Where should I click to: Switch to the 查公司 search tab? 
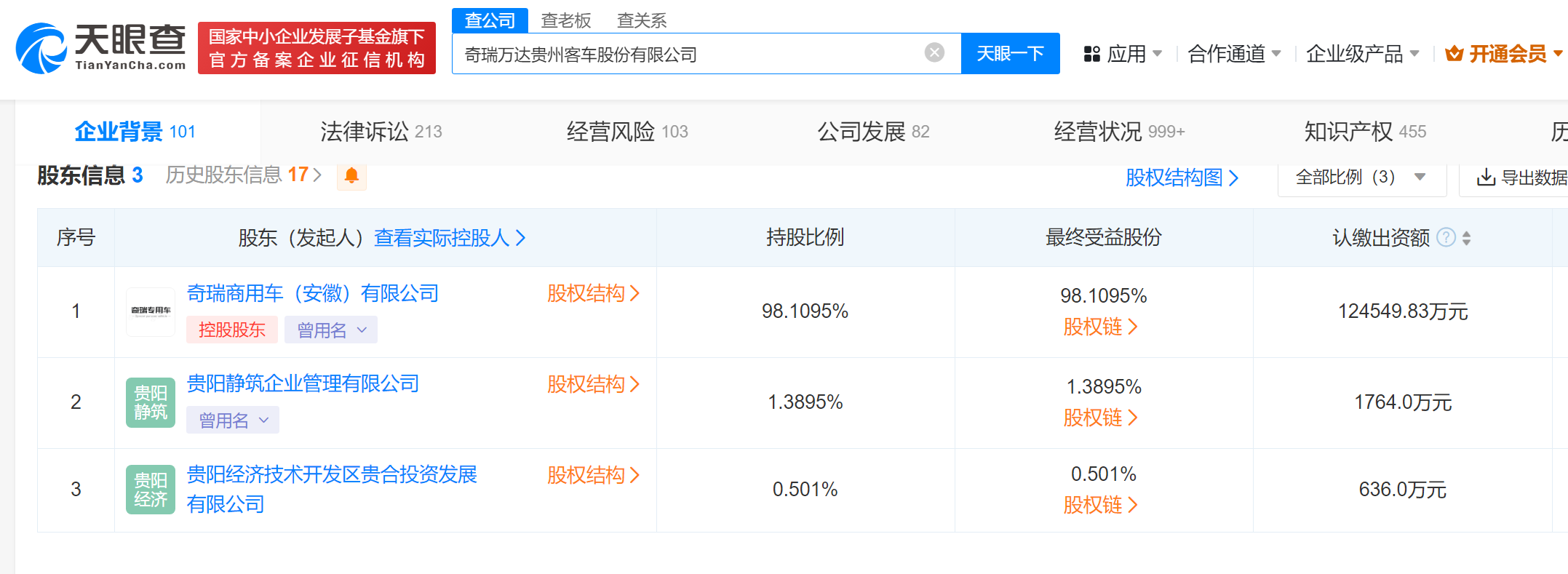click(490, 20)
